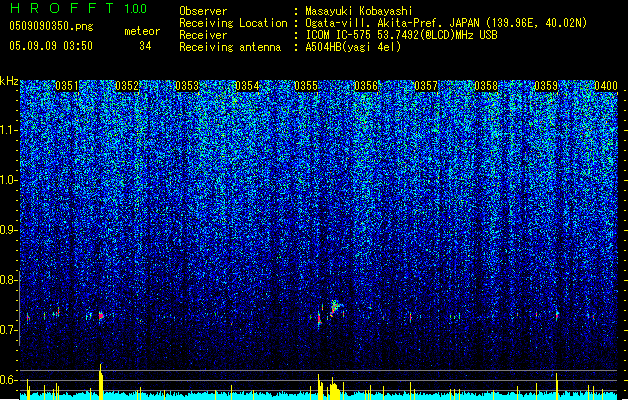Click the version number 1.00

coord(135,9)
